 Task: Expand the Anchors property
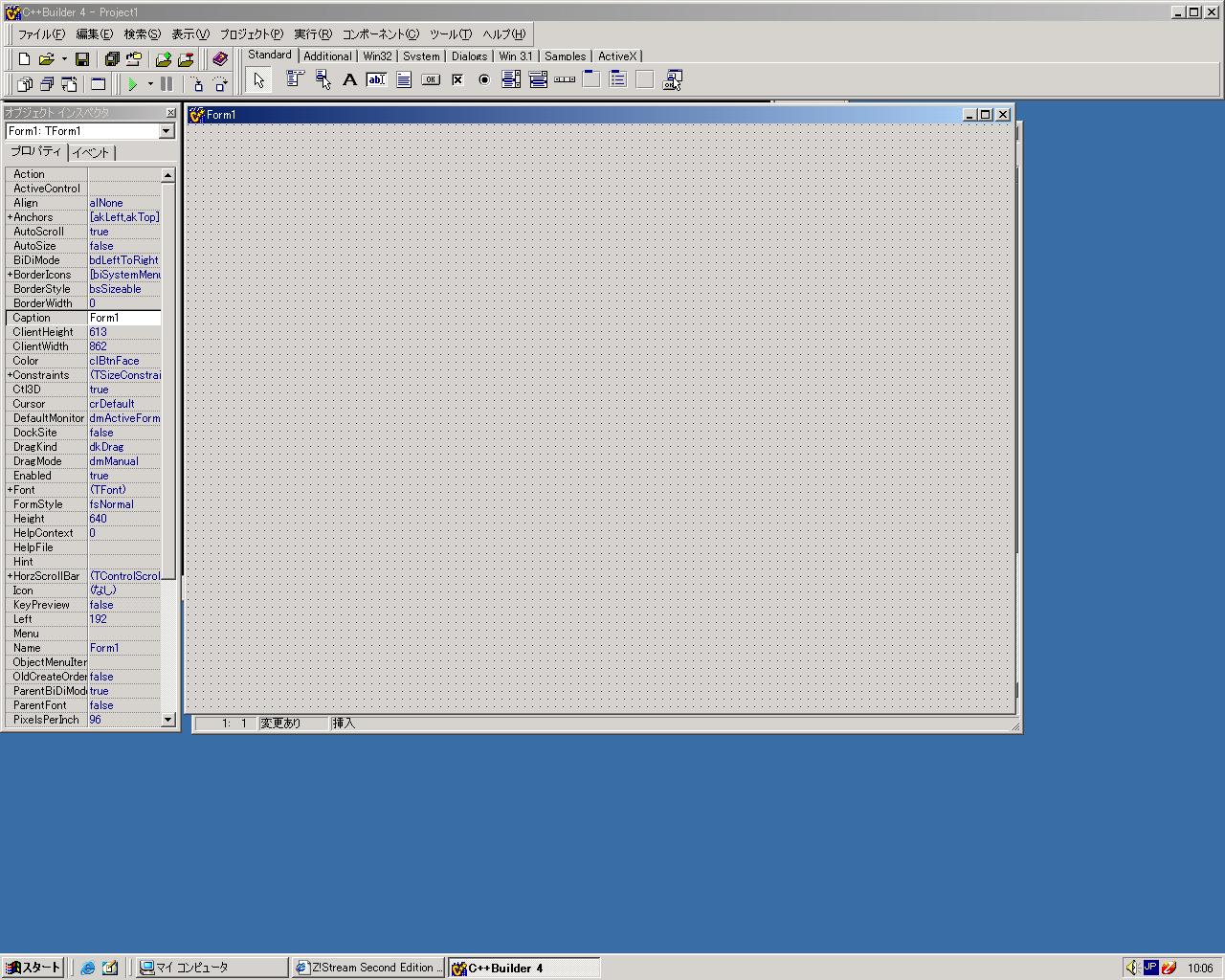pyautogui.click(x=10, y=217)
